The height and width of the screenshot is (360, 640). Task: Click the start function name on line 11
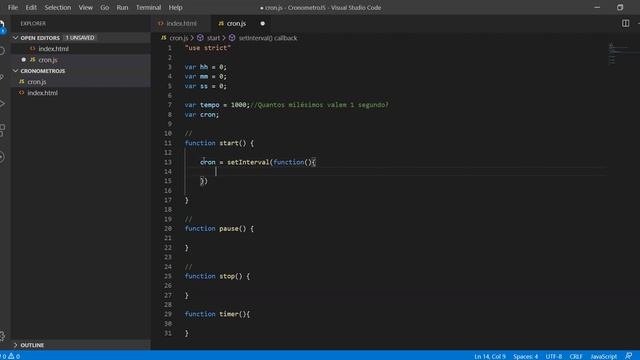(229, 143)
